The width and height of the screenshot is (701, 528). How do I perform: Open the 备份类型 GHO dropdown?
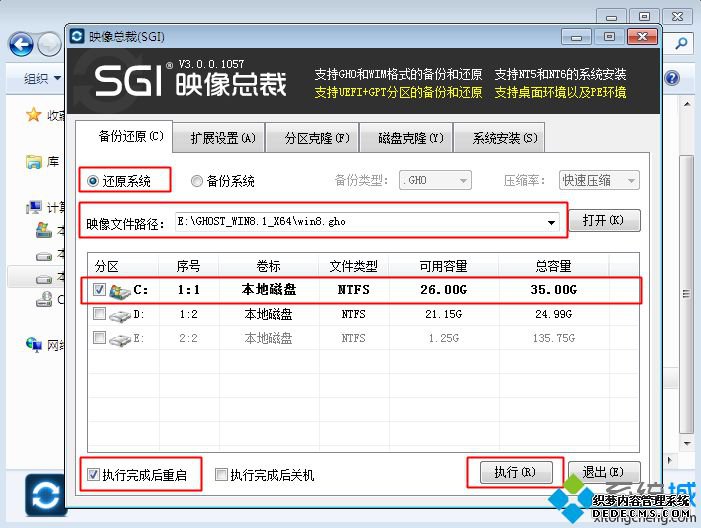pyautogui.click(x=435, y=180)
